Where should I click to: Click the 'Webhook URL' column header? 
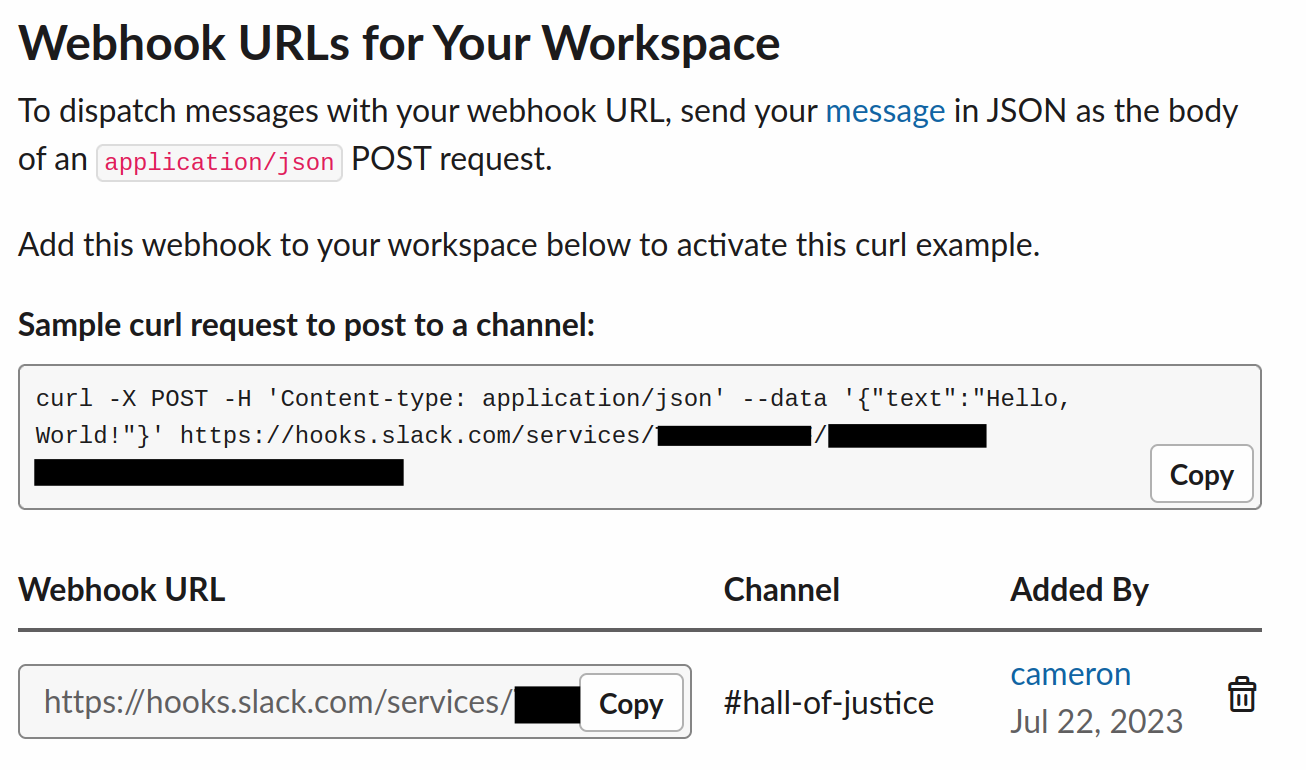pos(122,589)
